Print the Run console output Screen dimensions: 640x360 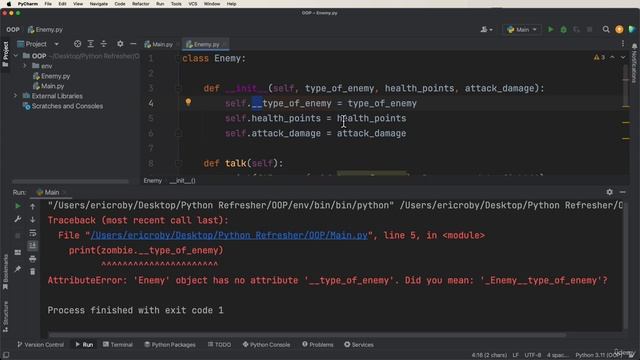tap(33, 259)
